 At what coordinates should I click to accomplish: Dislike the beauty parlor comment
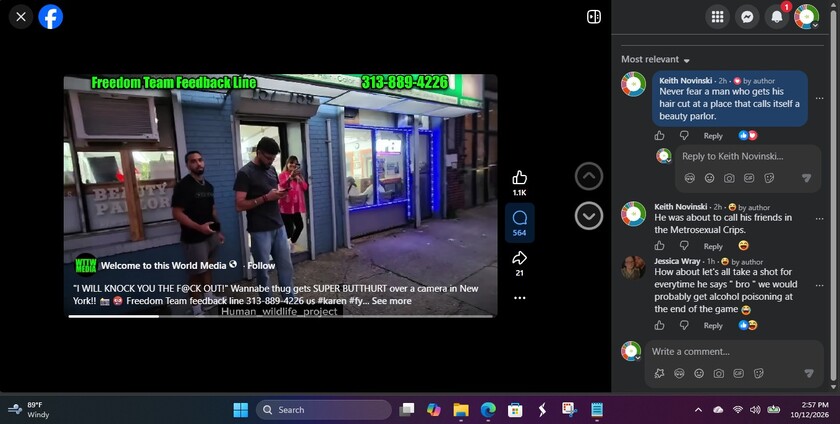[684, 136]
